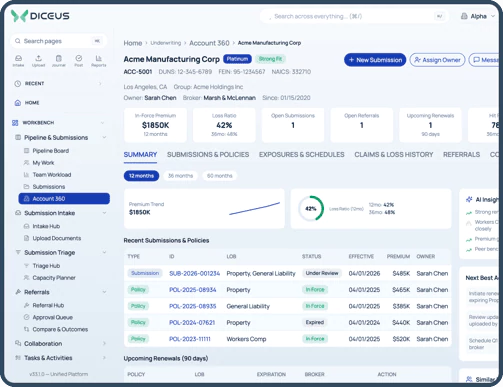Go to Home breadcrumb
503x387 pixels.
point(133,43)
